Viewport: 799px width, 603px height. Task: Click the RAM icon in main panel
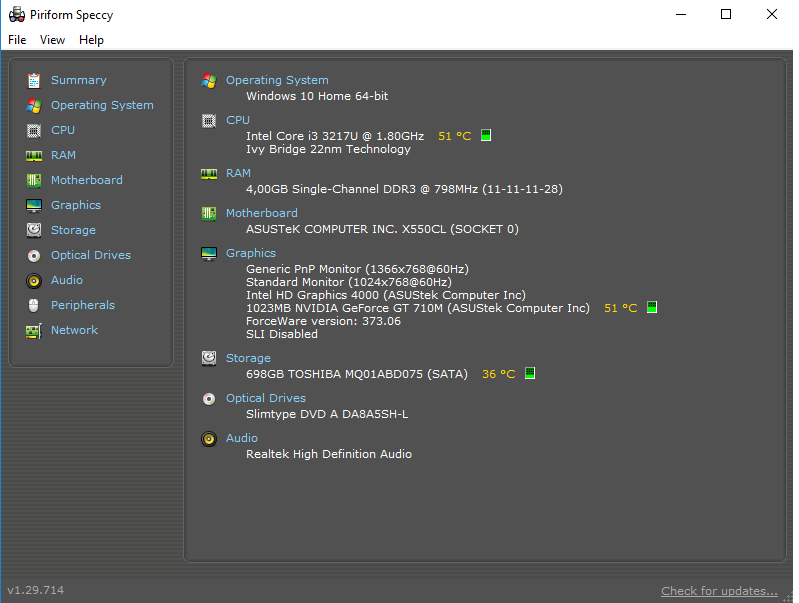click(209, 174)
